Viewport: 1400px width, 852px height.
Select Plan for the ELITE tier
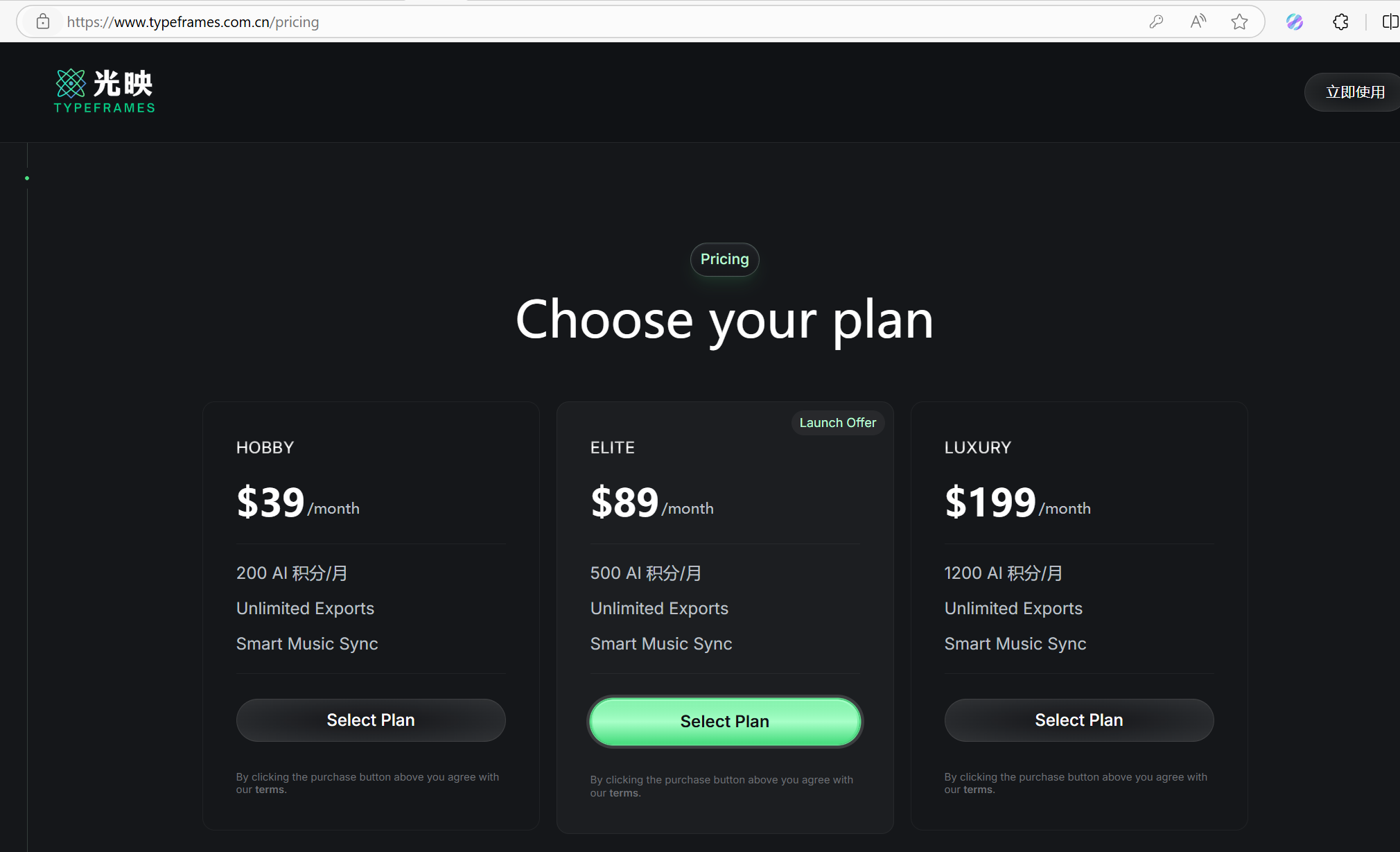pos(725,722)
